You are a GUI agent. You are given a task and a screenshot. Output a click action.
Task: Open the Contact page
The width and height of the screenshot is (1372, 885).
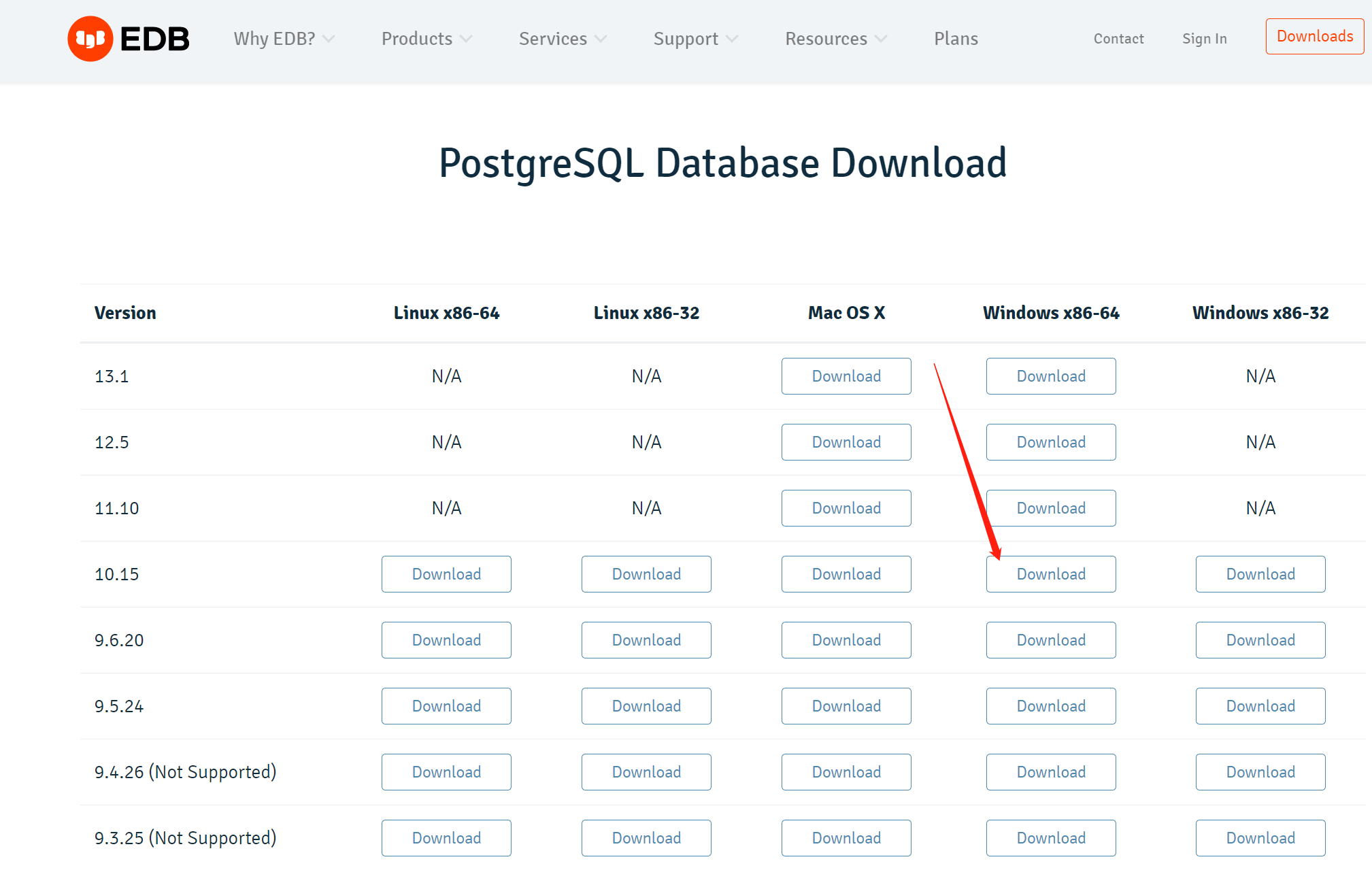tap(1118, 39)
